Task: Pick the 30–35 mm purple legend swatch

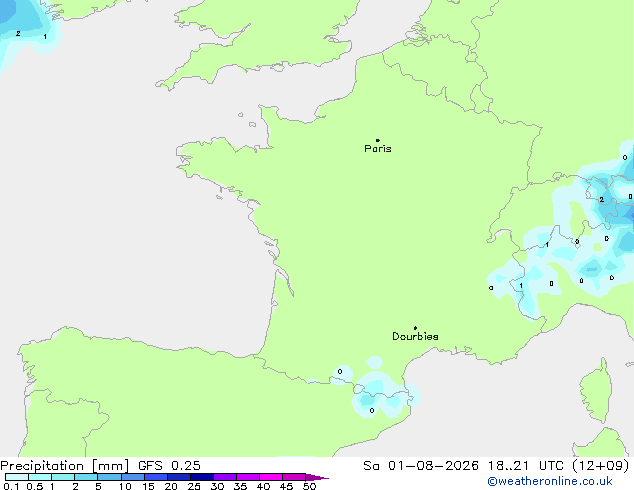Action: (x=224, y=477)
